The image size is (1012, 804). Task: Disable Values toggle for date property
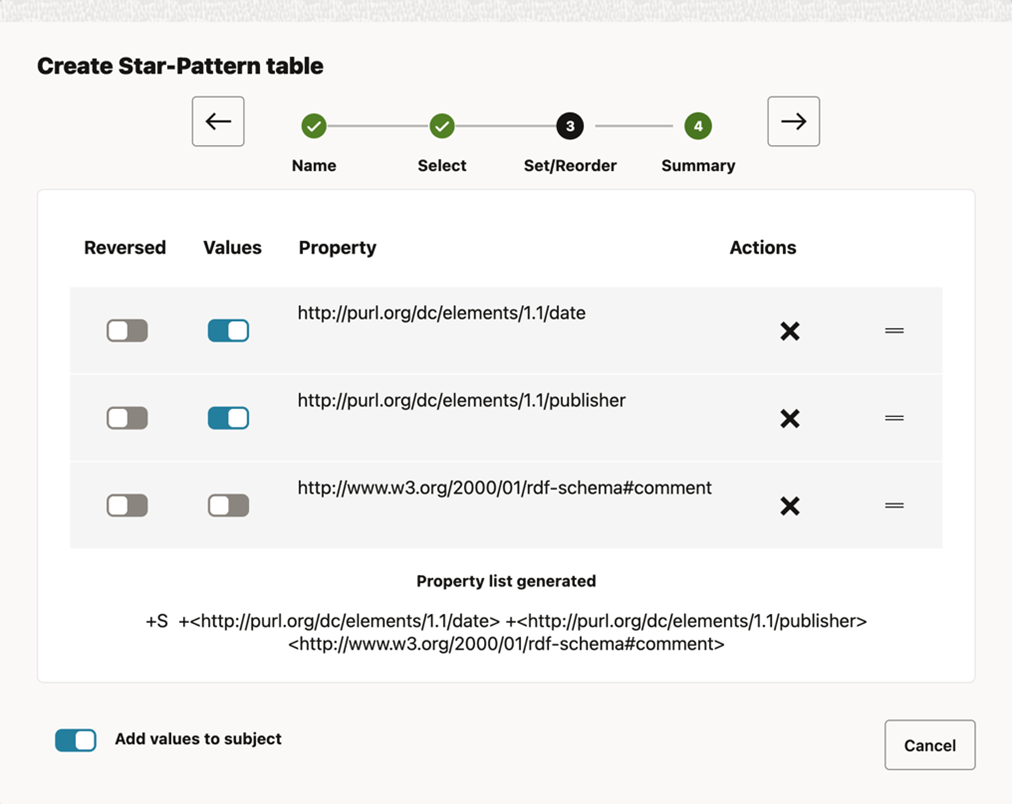(228, 331)
